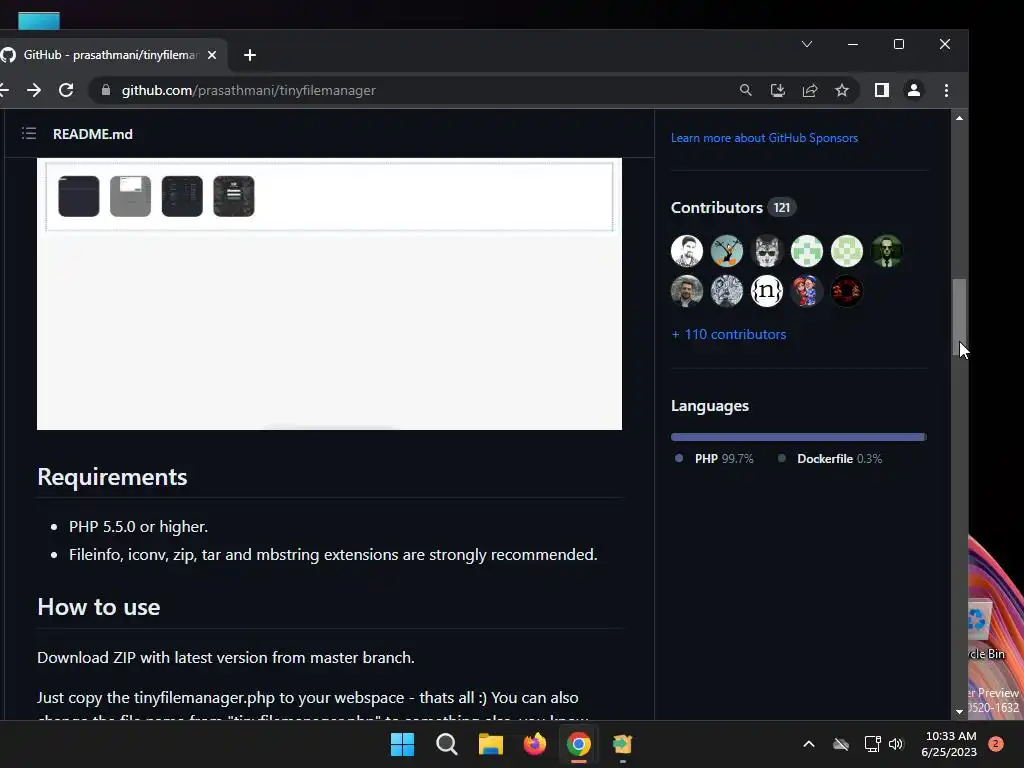Select the gray second screenshot thumbnail
The width and height of the screenshot is (1024, 768).
point(131,196)
